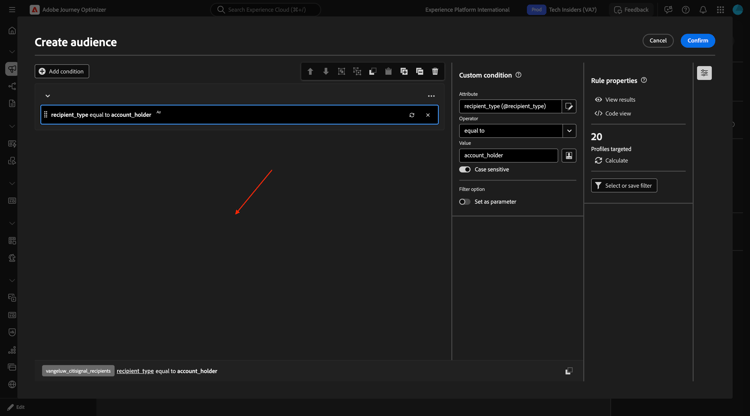Open the three-dots group options menu
Image resolution: width=750 pixels, height=416 pixels.
click(x=431, y=96)
